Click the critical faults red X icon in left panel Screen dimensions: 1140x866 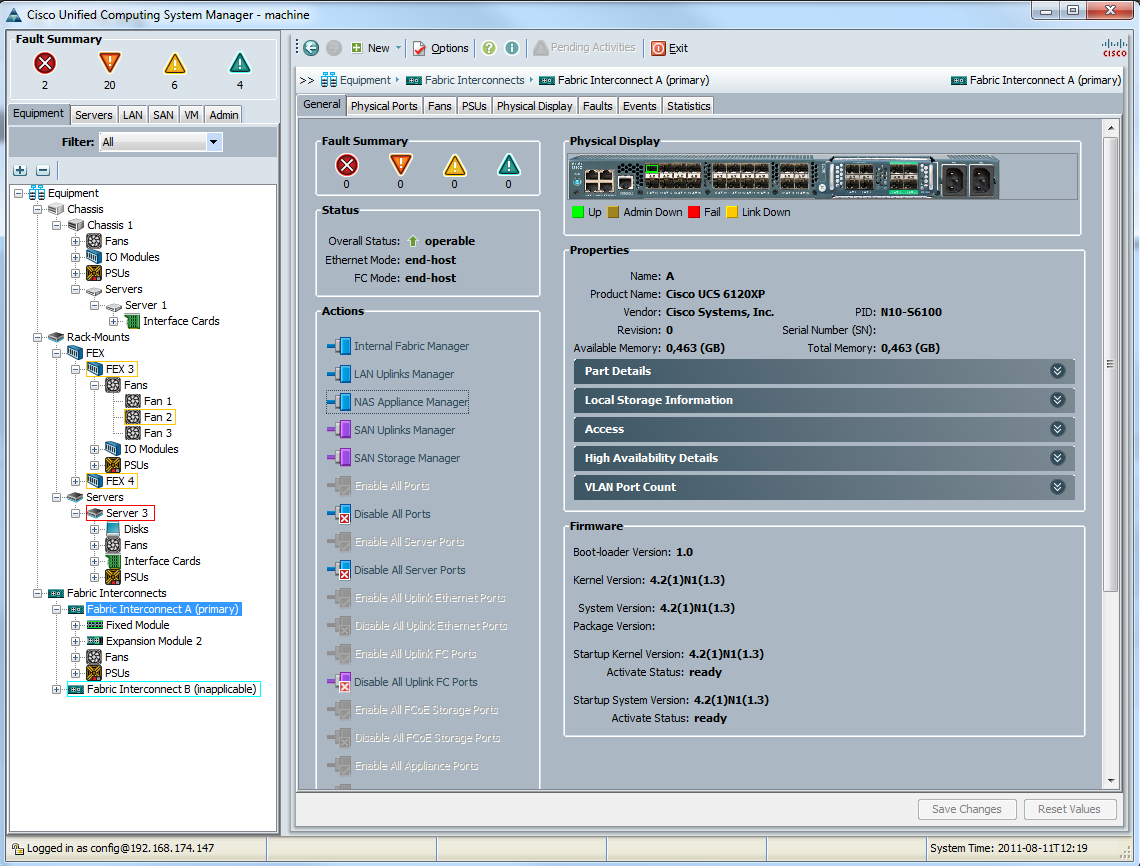tap(45, 63)
